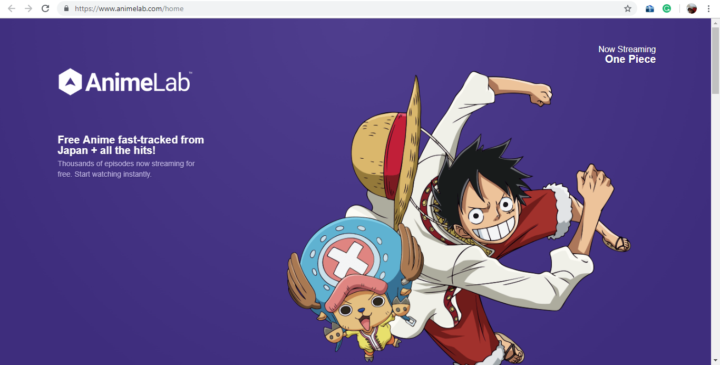Click the AnimeLab hexagon logo icon
The height and width of the screenshot is (365, 720).
[70, 82]
